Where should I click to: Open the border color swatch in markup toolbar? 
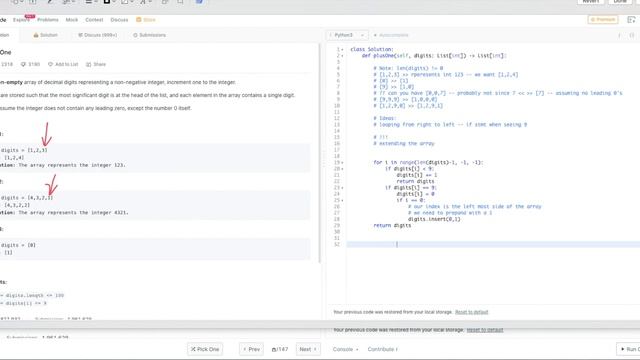[x=109, y=2]
